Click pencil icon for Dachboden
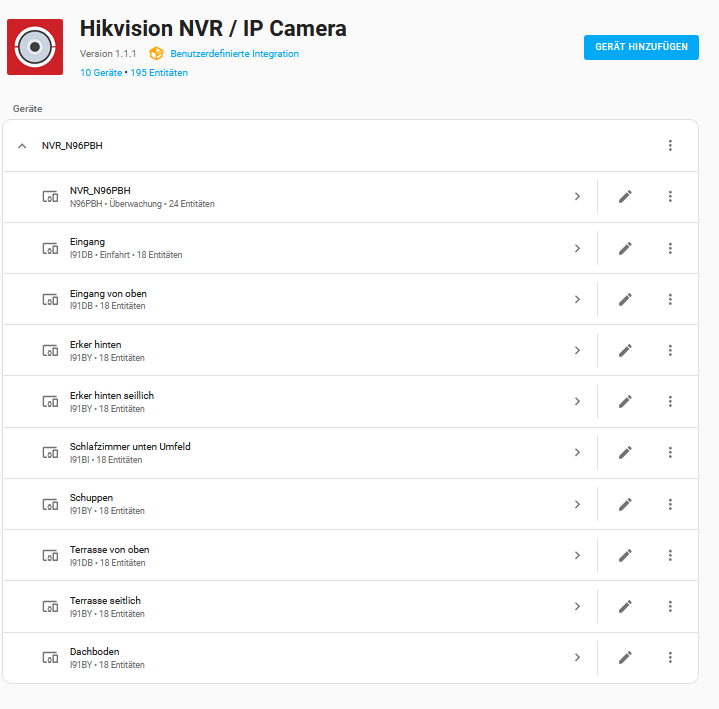Screen dimensions: 719x709 (x=625, y=657)
